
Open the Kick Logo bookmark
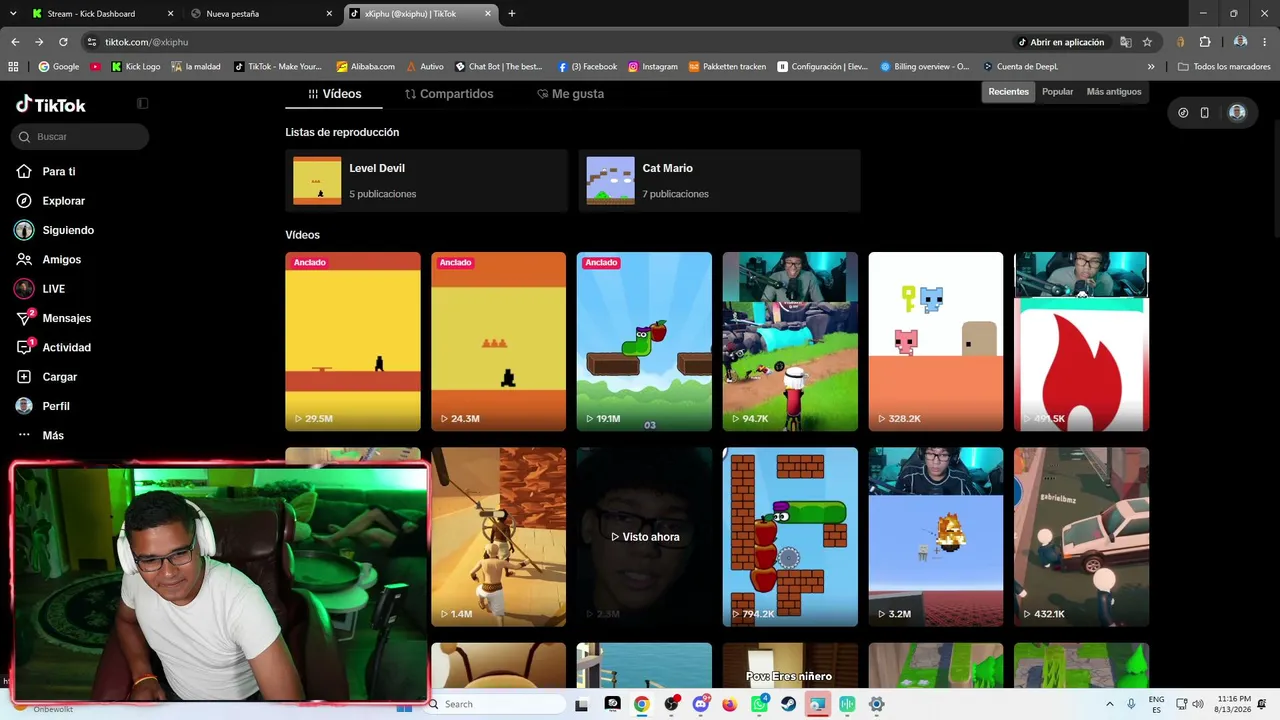point(135,67)
